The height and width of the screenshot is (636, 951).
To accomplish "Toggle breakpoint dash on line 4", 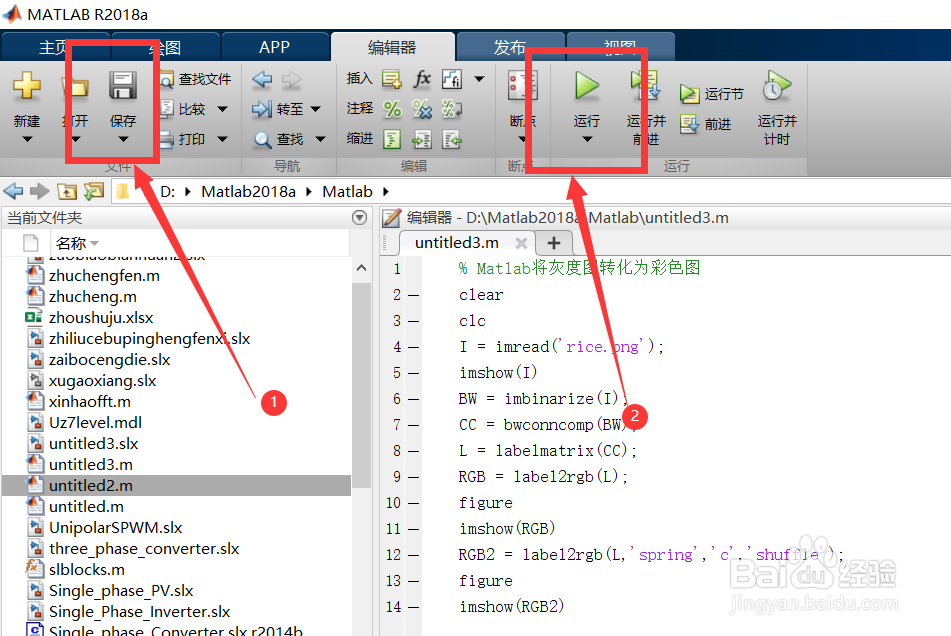I will click(414, 347).
